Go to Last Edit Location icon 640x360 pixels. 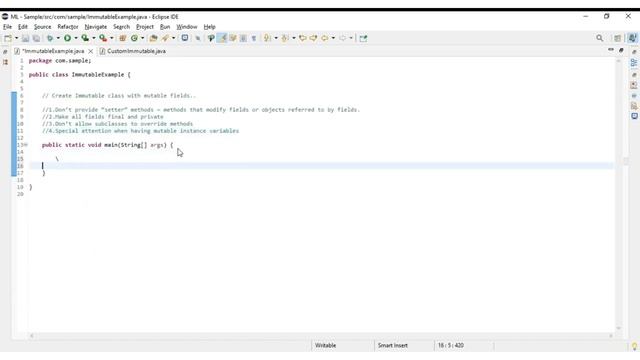point(302,38)
